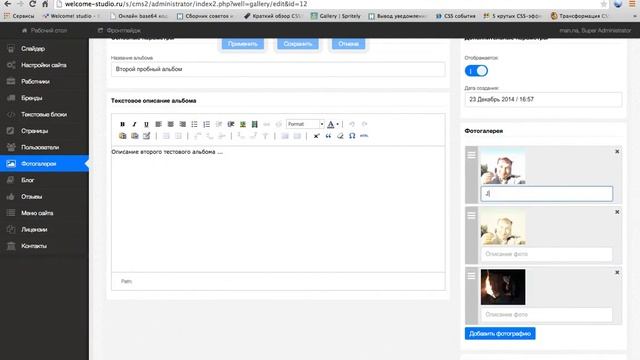Viewport: 640px width, 360px height.
Task: Click the Слайдер icon in the sidebar
Action: pos(11,49)
